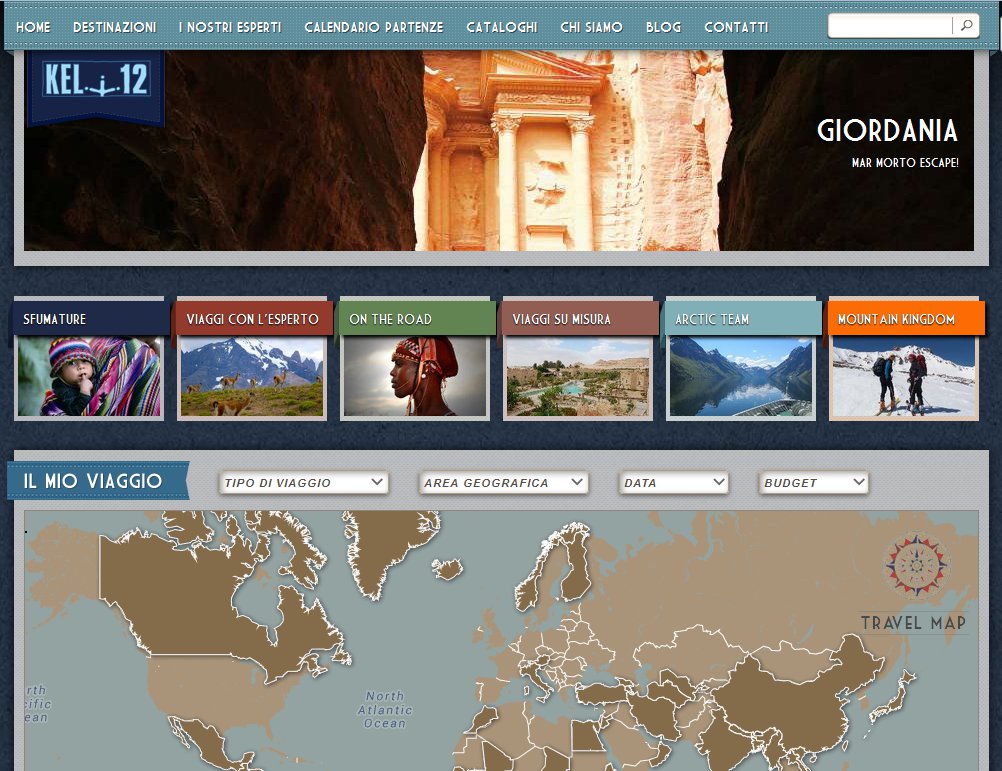Select Egypt on the travel map
This screenshot has height=771, width=1002.
tap(586, 736)
